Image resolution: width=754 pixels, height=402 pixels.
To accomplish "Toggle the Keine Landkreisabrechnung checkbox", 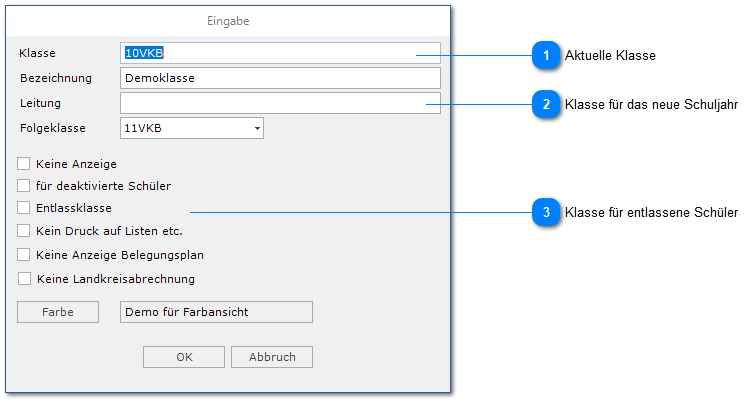I will pos(25,279).
